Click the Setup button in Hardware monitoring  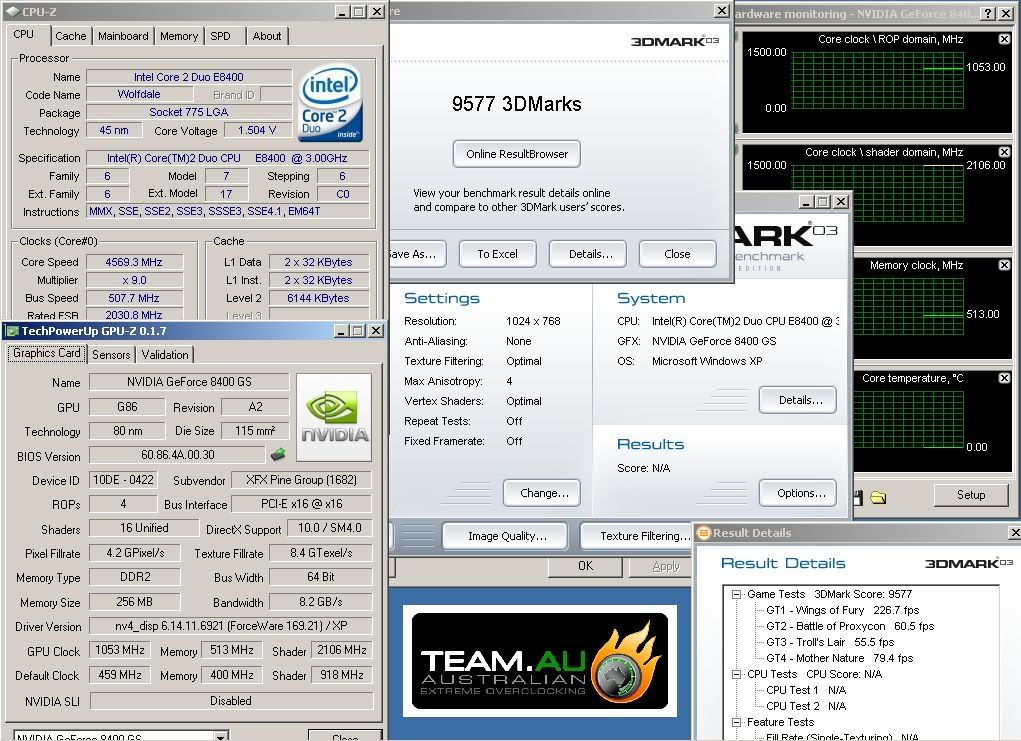click(x=971, y=495)
